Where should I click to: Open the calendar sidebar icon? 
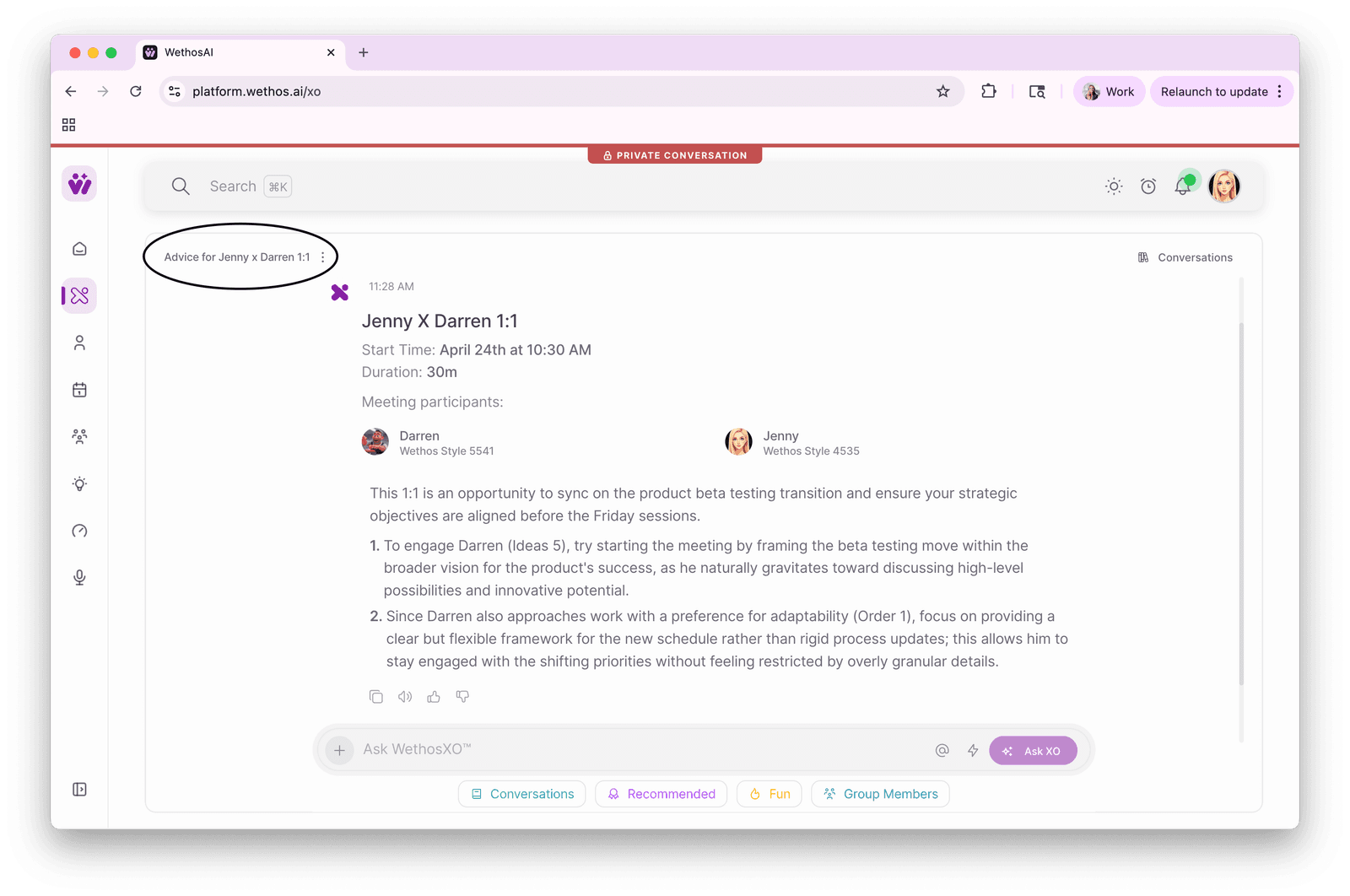[x=79, y=390]
